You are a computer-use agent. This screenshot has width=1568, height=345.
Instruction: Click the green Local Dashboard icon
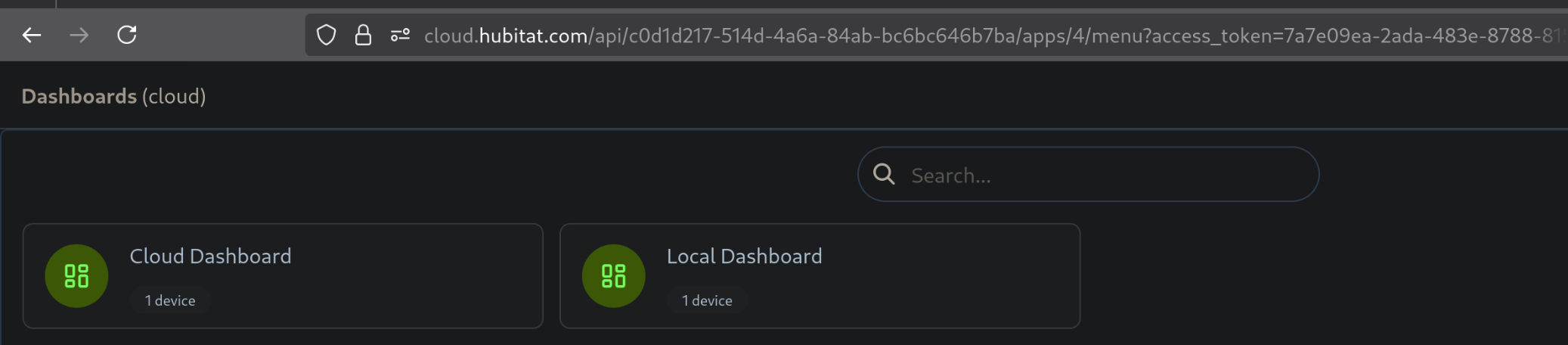click(x=613, y=276)
